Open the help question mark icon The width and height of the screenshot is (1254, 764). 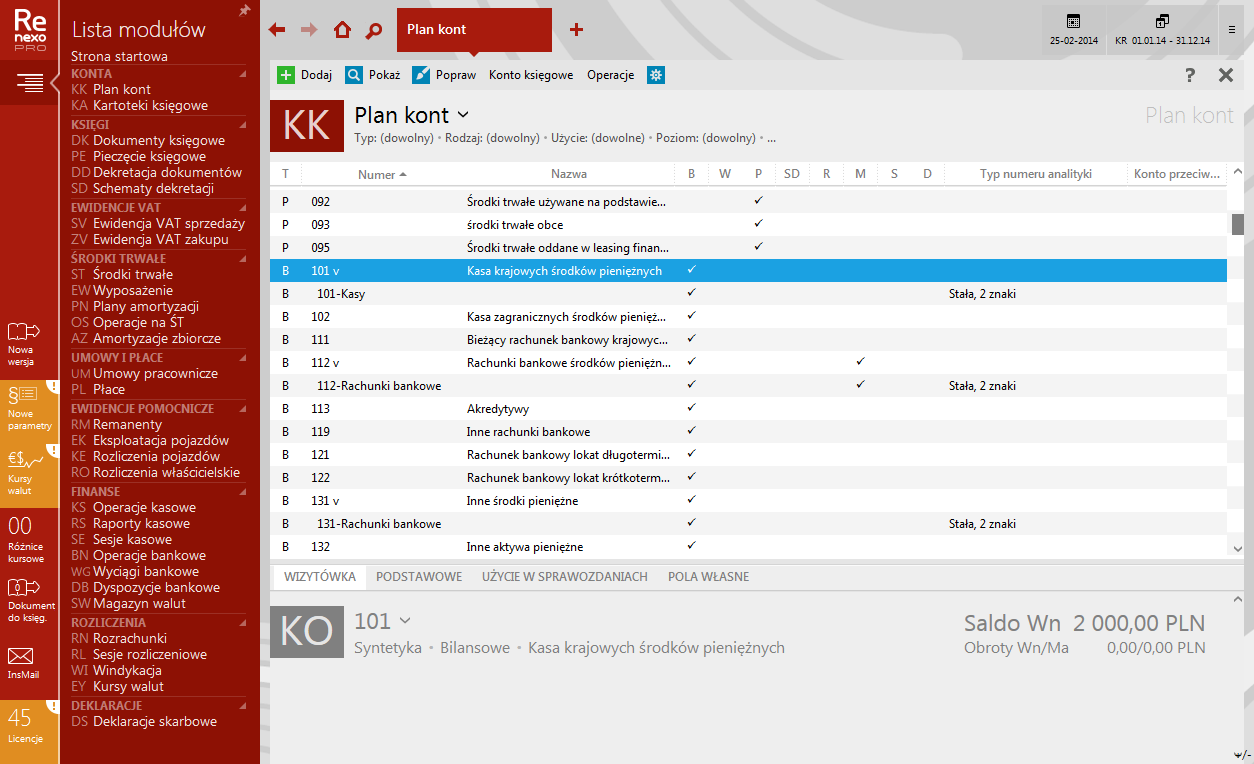pos(1190,75)
